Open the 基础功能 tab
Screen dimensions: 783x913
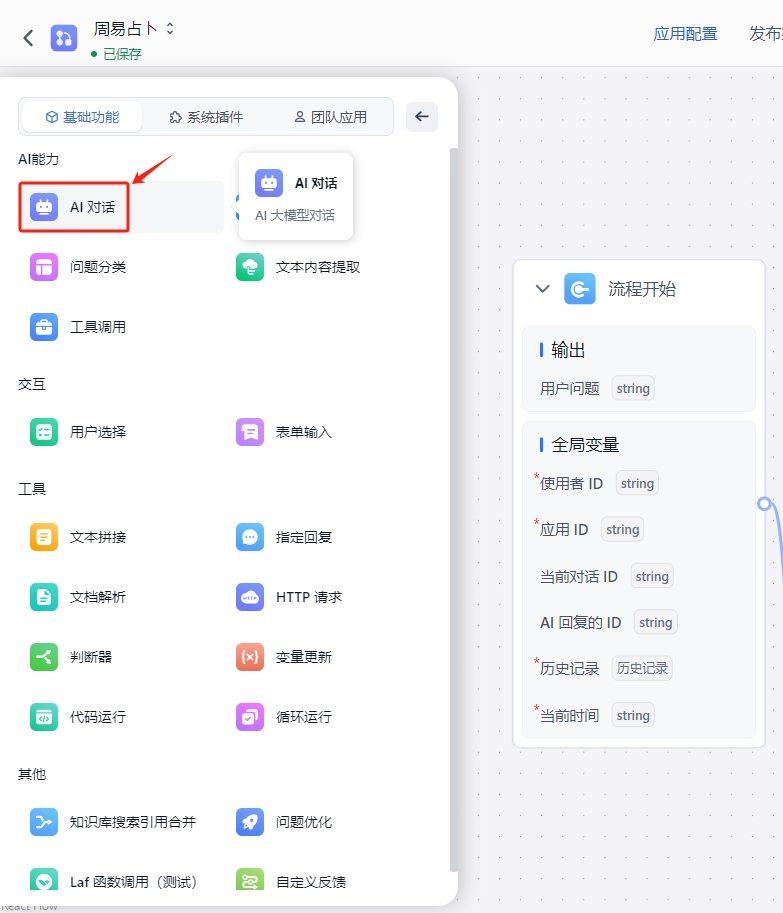82,117
